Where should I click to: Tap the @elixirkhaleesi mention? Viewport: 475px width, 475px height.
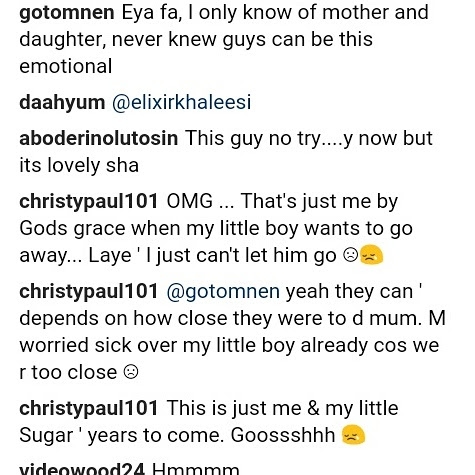click(x=181, y=102)
